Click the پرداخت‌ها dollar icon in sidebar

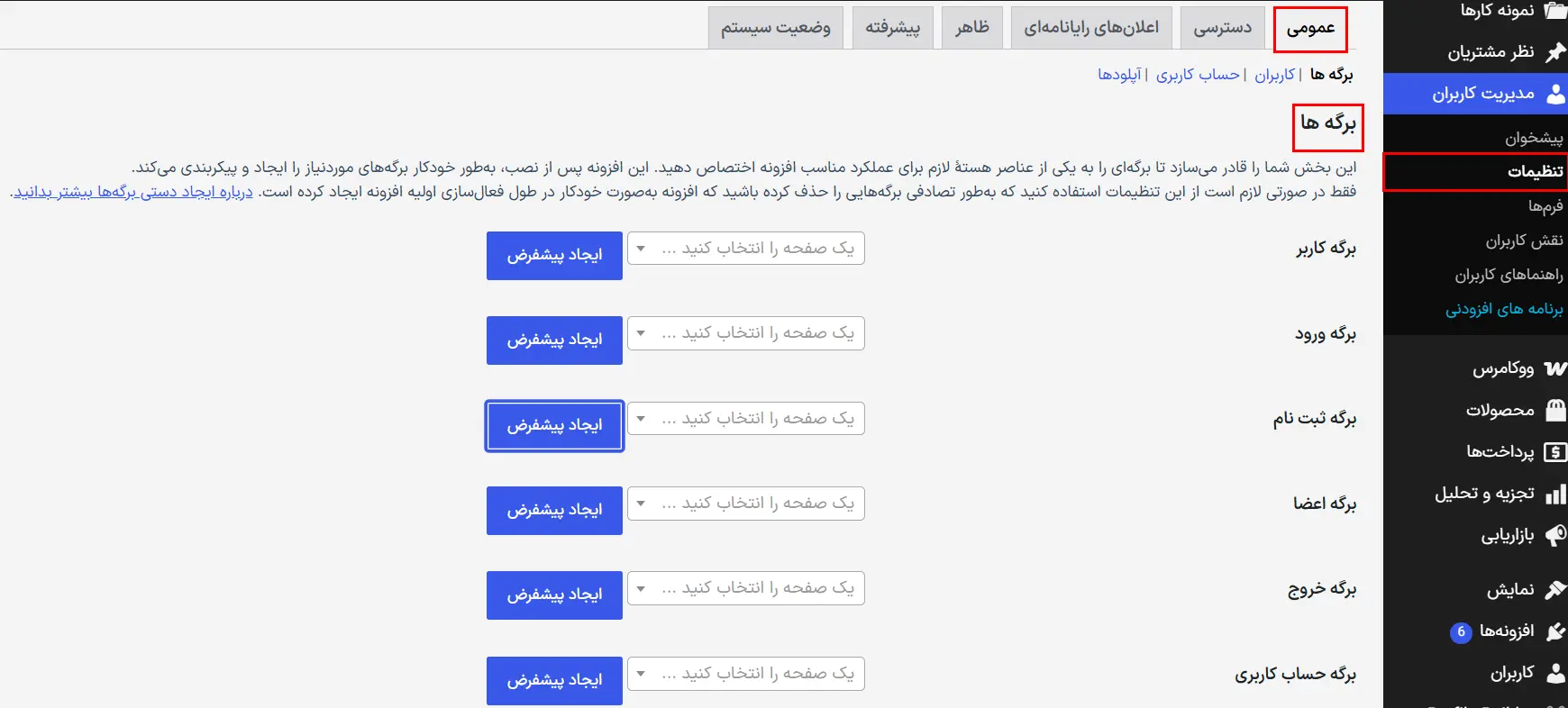click(x=1555, y=452)
